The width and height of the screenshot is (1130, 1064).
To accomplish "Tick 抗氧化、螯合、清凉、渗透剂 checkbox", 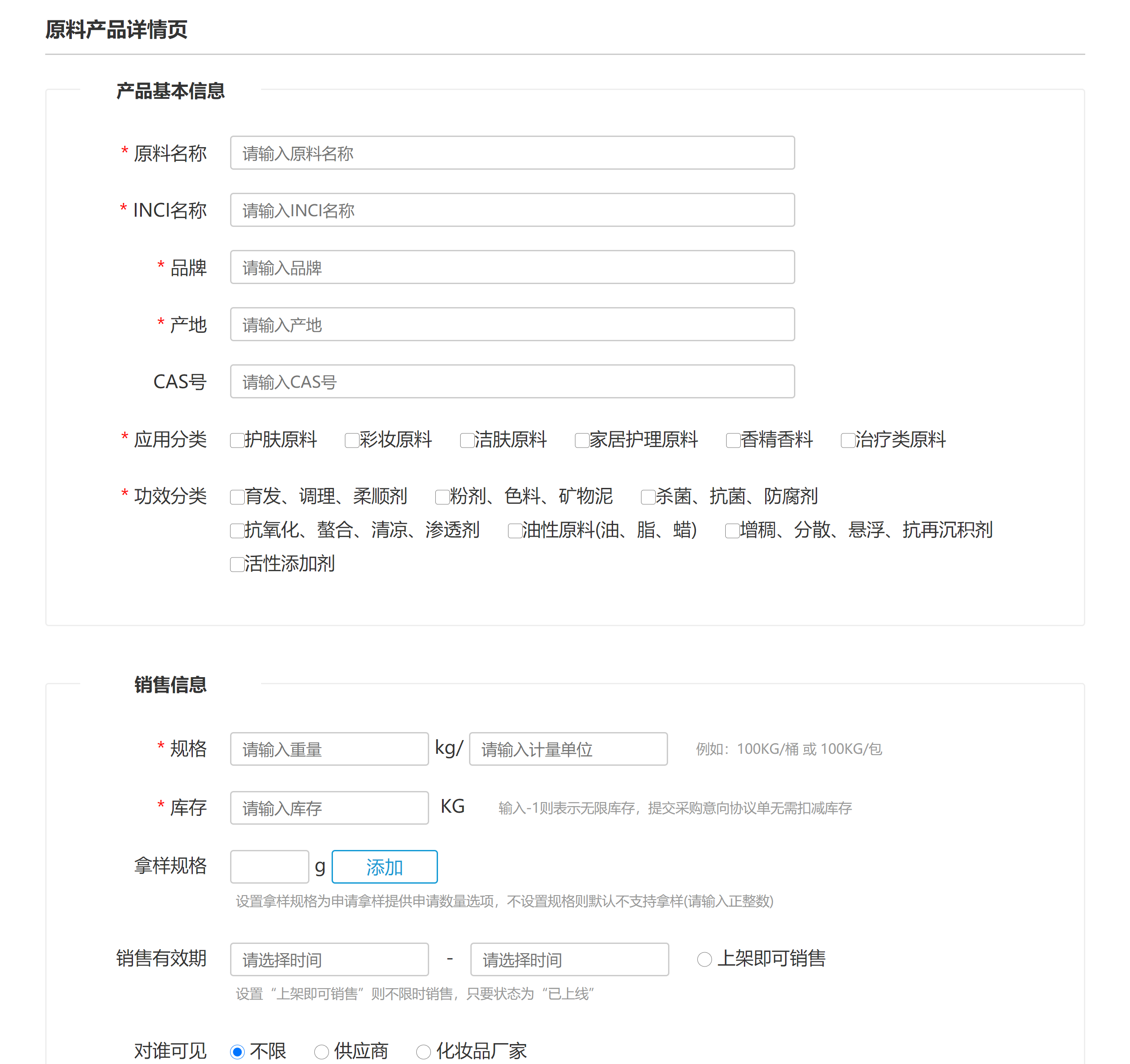I will [x=237, y=530].
